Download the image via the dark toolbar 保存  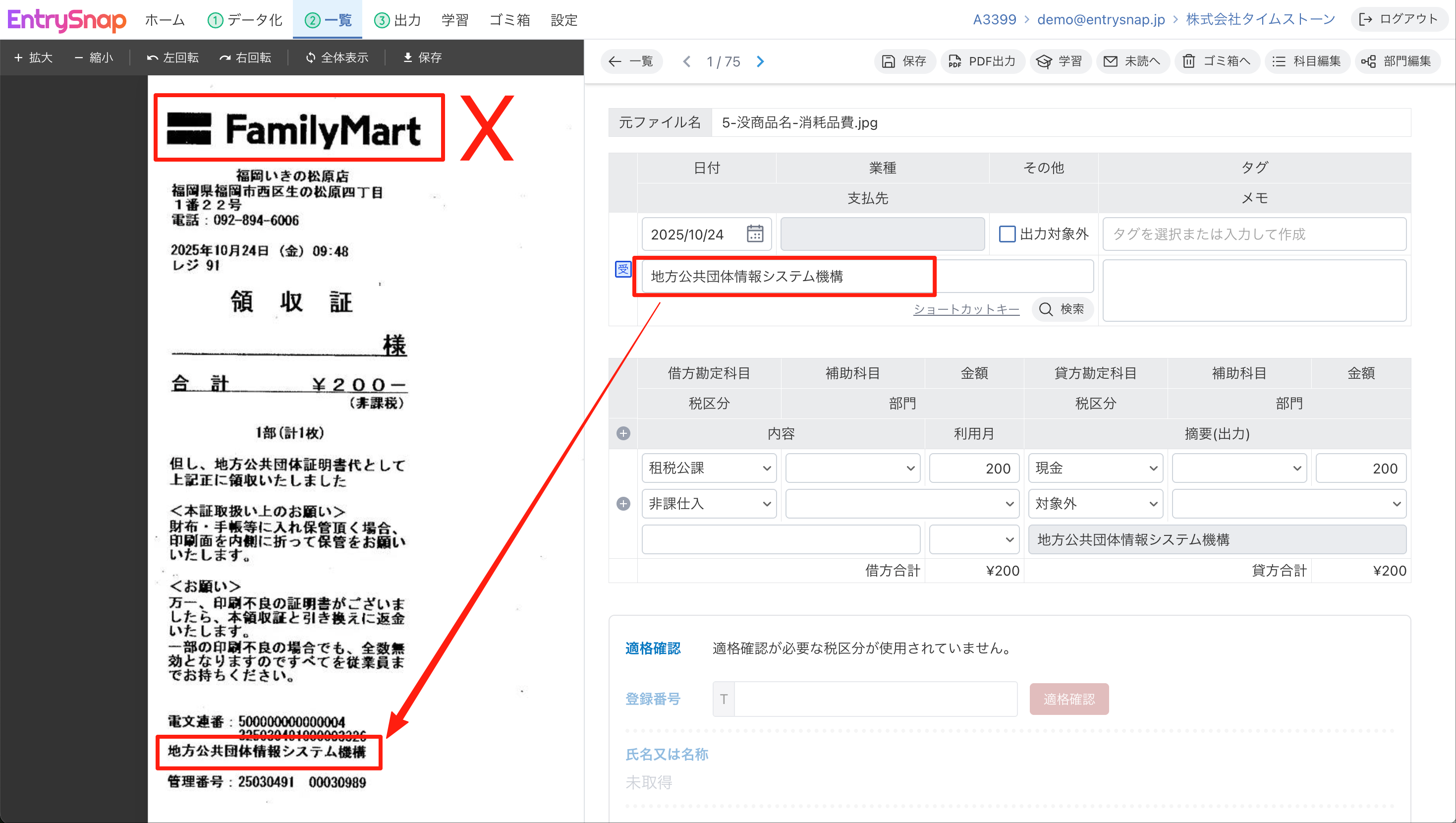click(422, 57)
